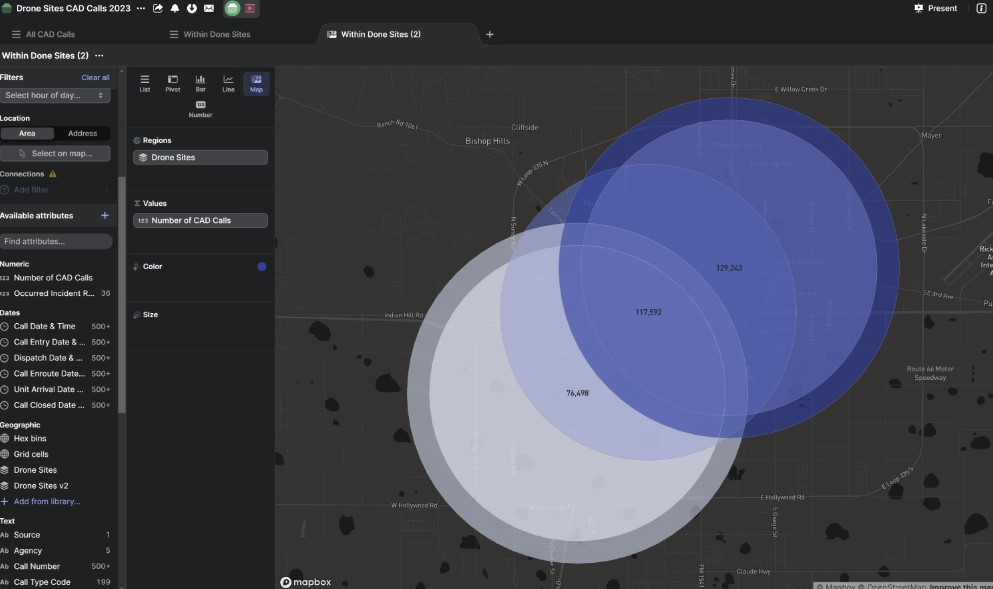Select the Area location toggle

tap(27, 133)
